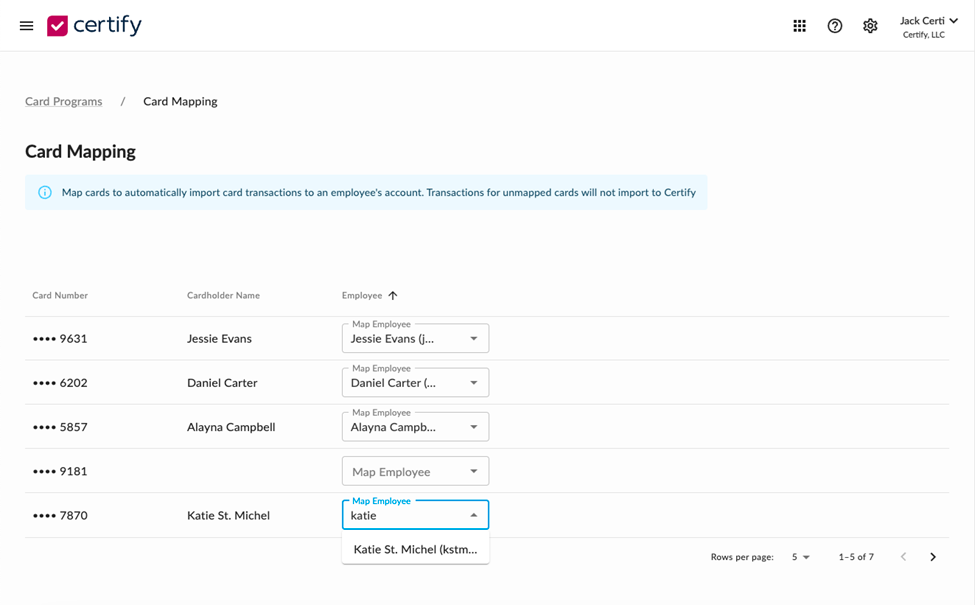Select Katie St. Michel from suggestions
975x605 pixels.
[415, 549]
